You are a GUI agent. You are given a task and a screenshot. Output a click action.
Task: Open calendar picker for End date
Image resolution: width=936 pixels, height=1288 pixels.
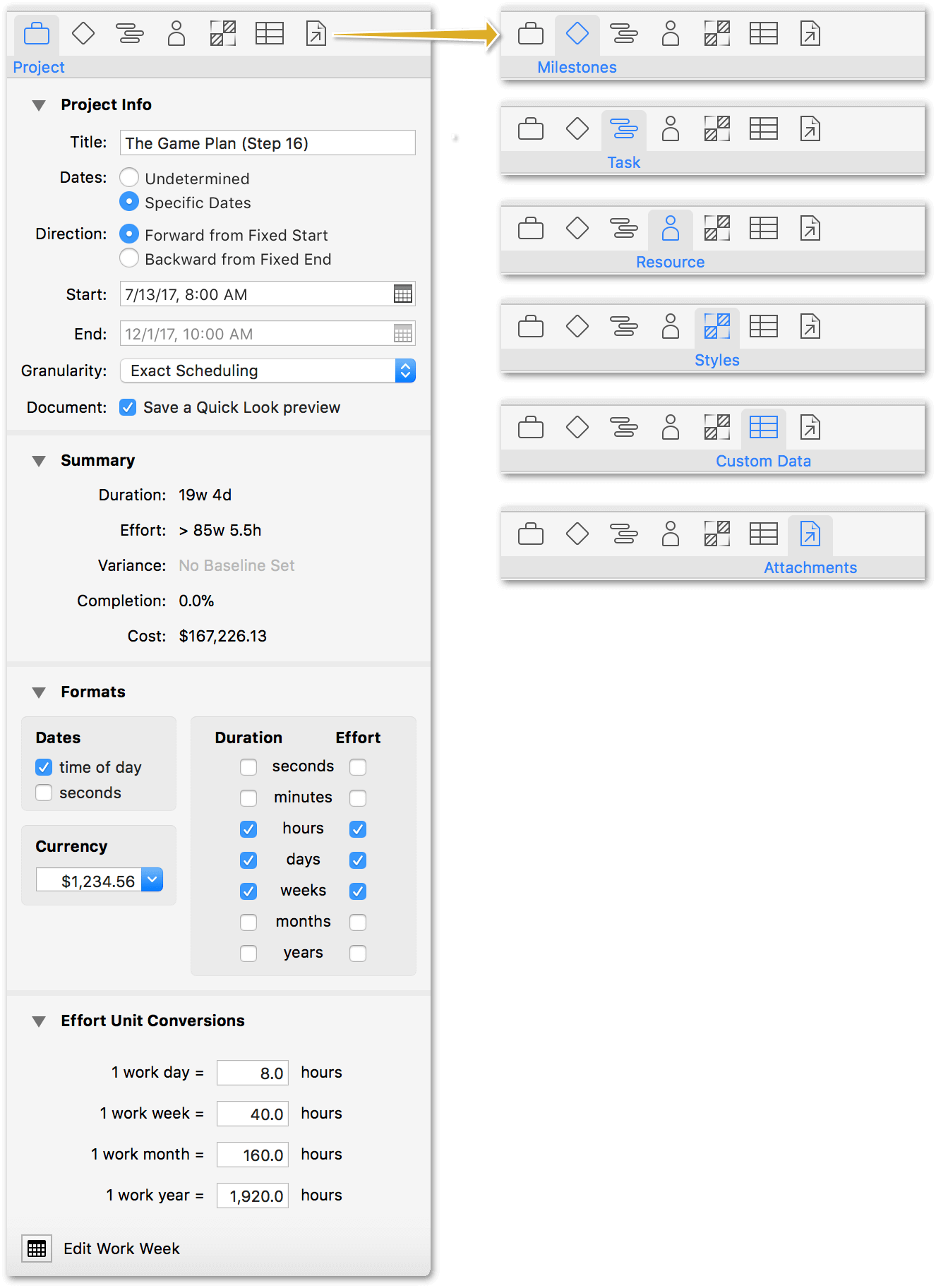[403, 334]
